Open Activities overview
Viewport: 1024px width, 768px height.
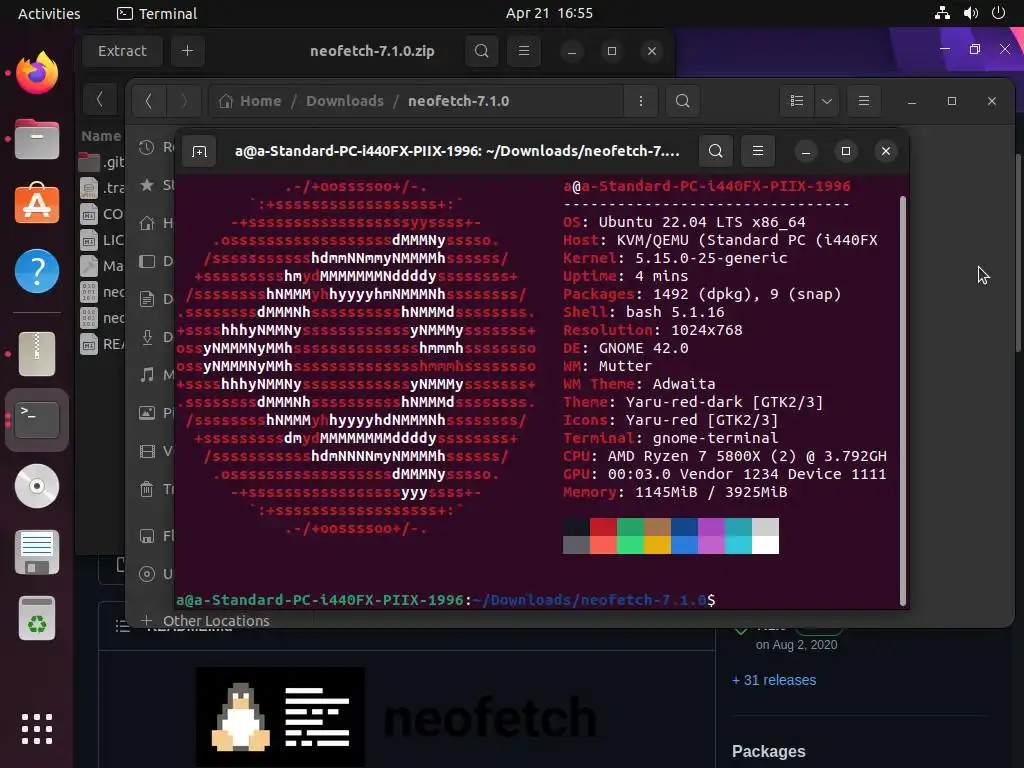tap(49, 13)
